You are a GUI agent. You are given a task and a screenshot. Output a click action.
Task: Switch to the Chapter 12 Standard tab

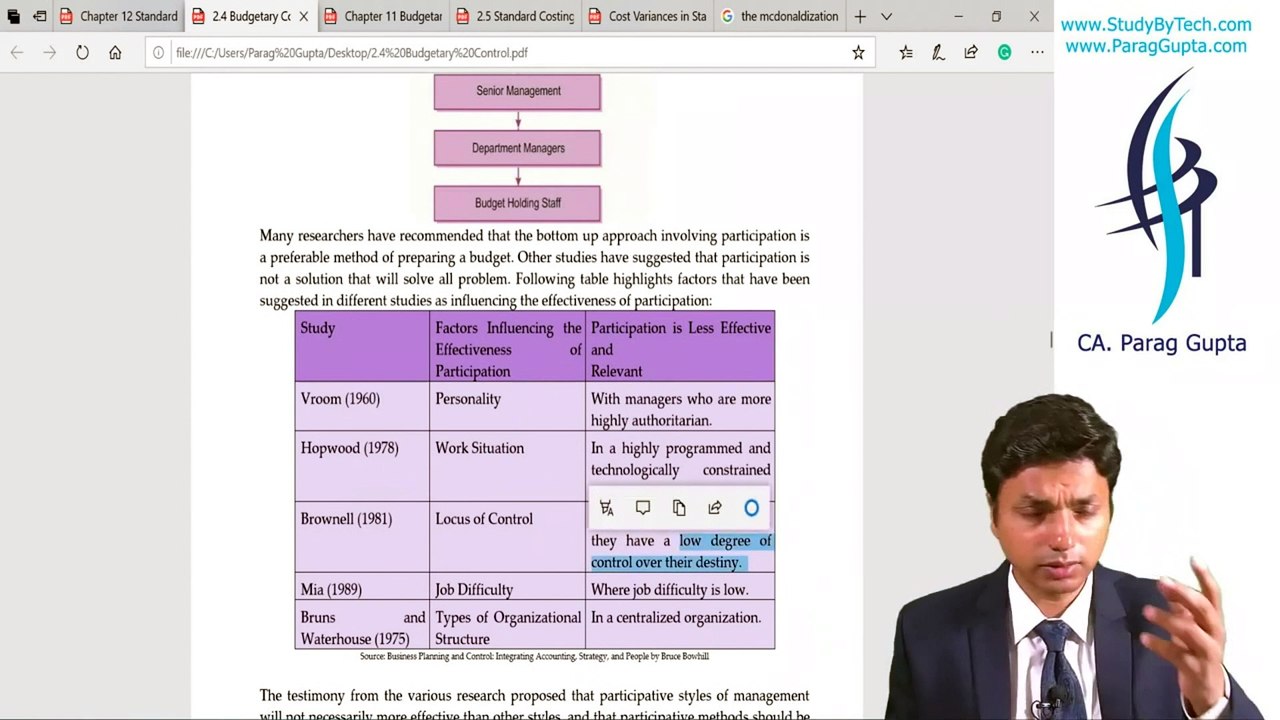(119, 16)
